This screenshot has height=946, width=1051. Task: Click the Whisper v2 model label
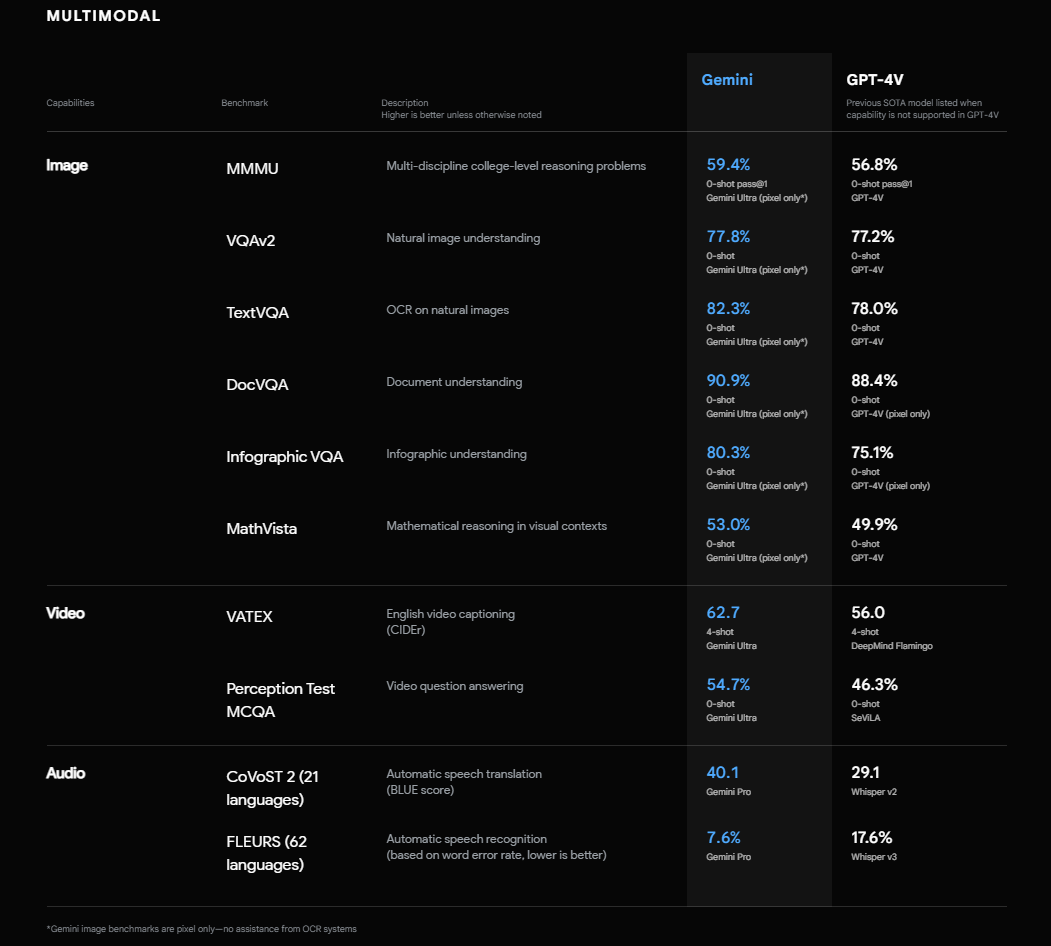point(874,792)
